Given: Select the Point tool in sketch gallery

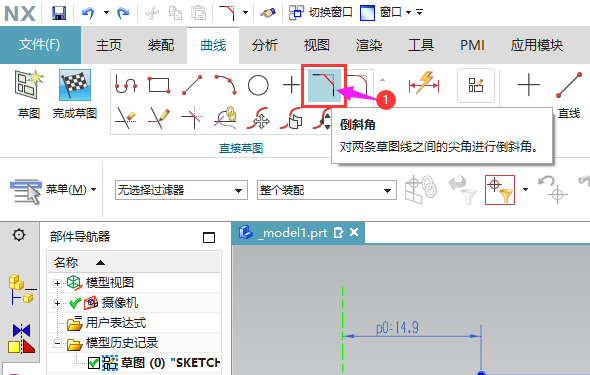Looking at the screenshot, I should point(291,85).
